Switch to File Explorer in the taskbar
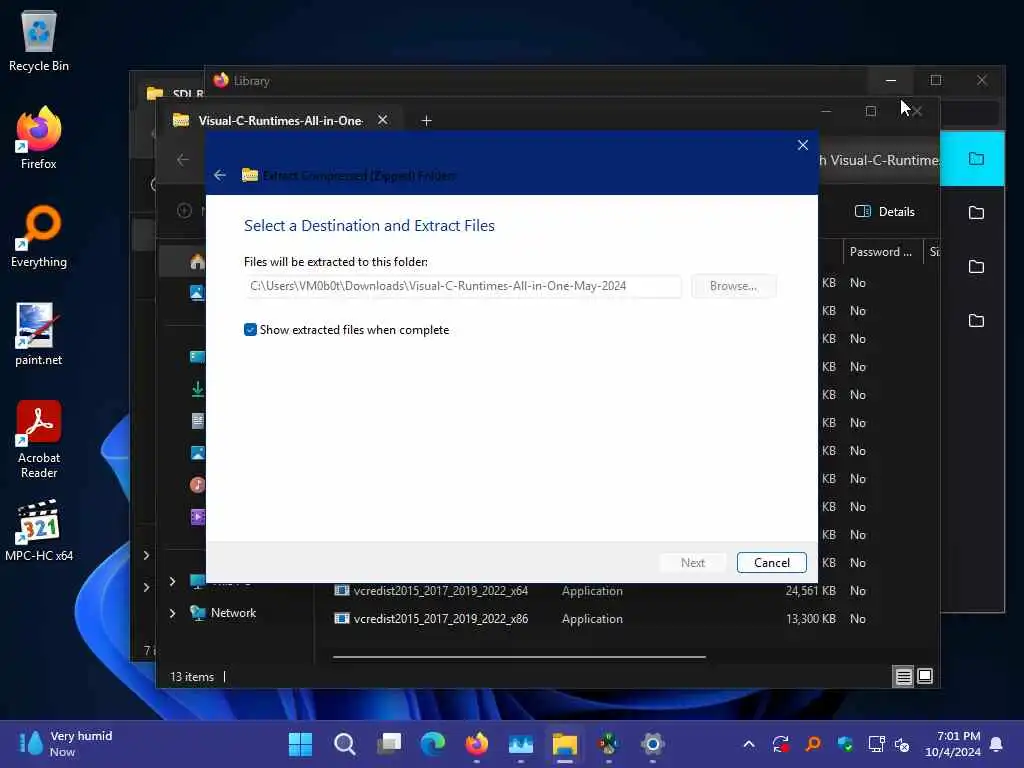 tap(565, 744)
